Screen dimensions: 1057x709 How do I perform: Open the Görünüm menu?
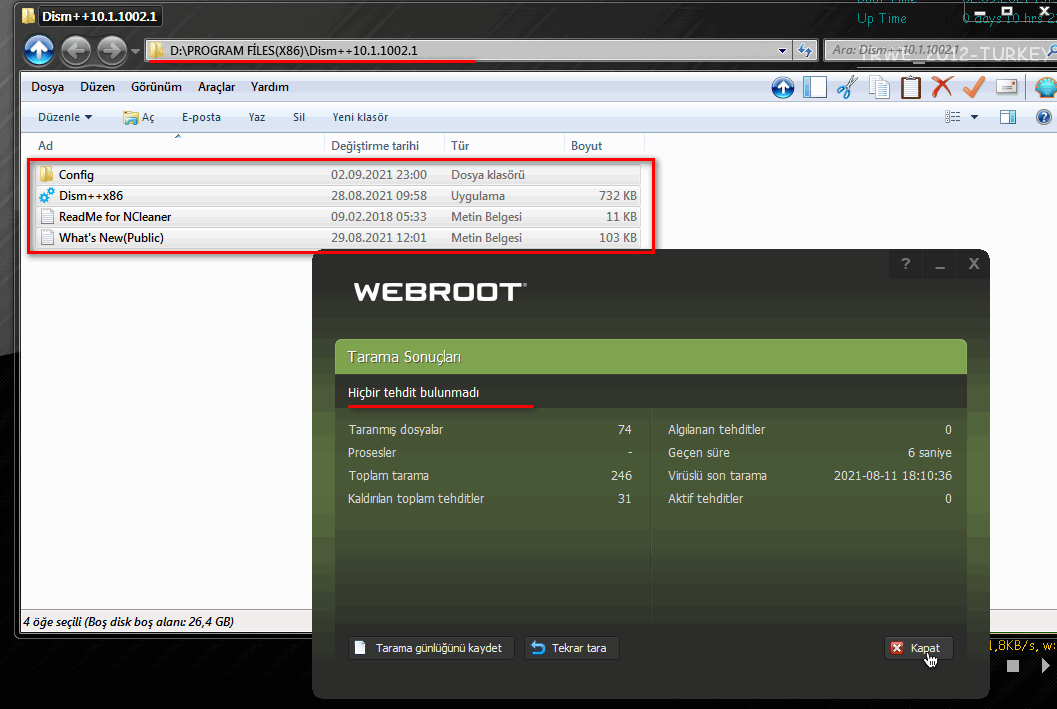(x=156, y=87)
